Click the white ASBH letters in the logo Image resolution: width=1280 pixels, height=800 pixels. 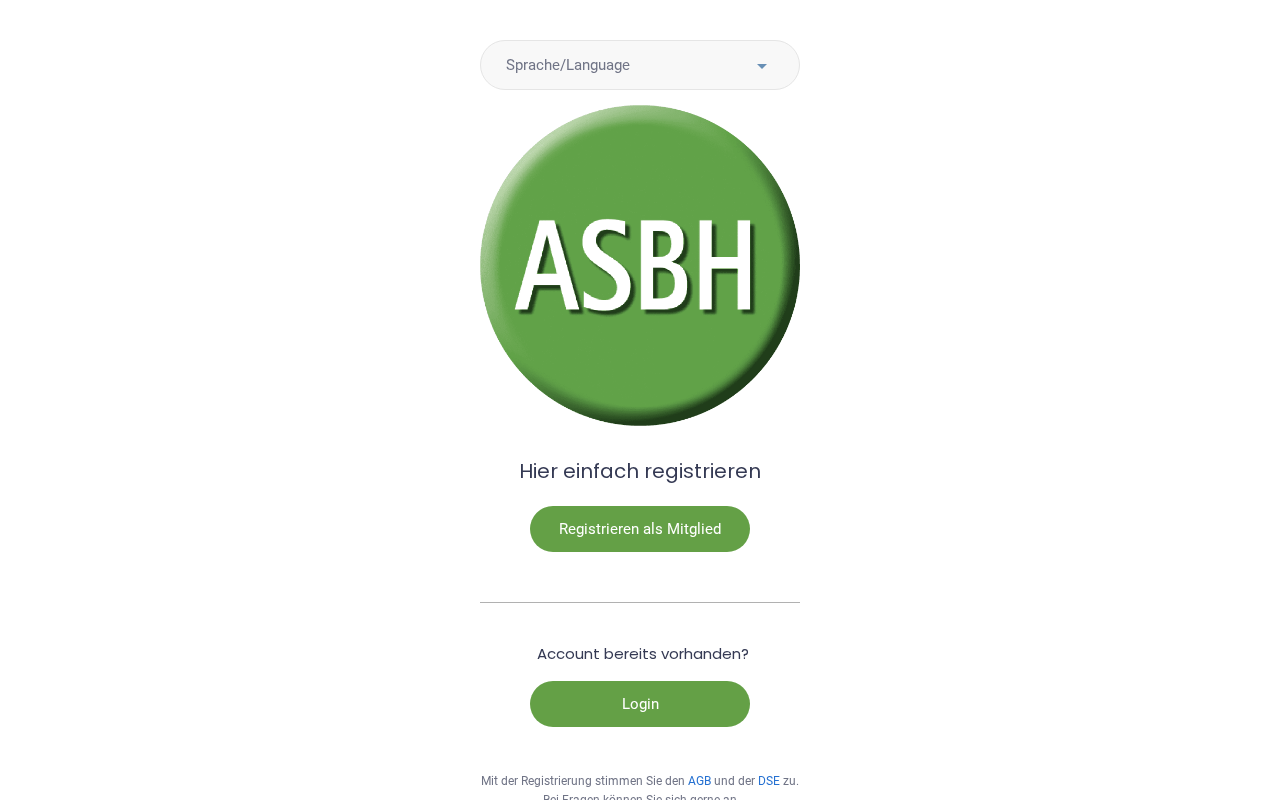click(x=635, y=265)
